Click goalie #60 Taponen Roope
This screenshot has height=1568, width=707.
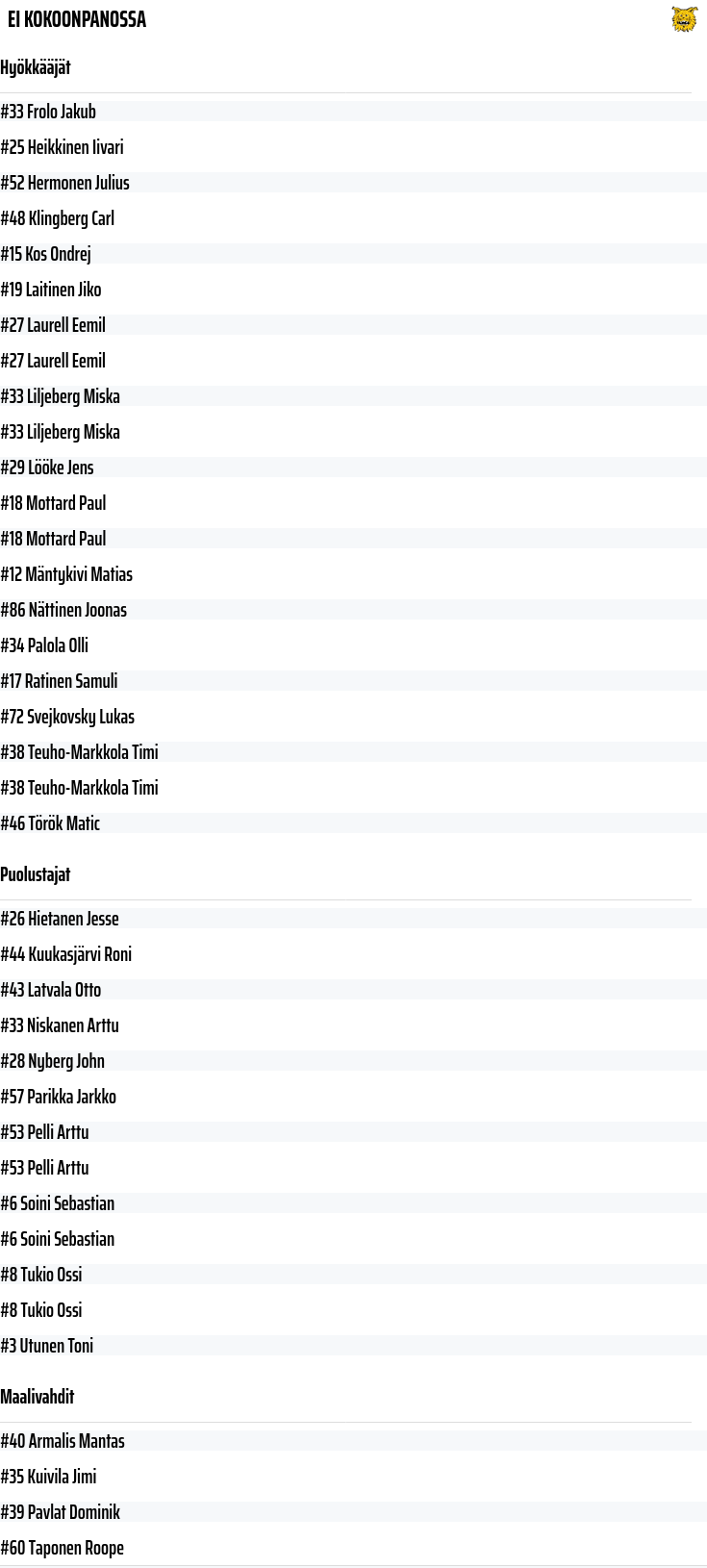(62, 1548)
